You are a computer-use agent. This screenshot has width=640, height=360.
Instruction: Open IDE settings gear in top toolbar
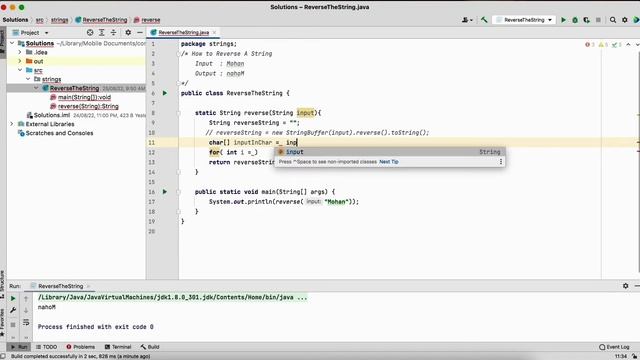[x=624, y=20]
